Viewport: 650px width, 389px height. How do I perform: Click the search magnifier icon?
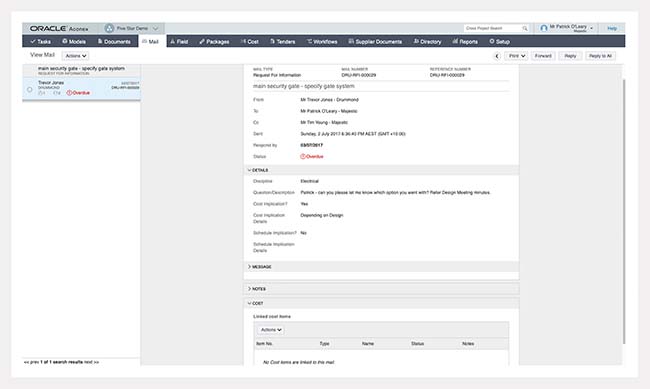pos(525,28)
